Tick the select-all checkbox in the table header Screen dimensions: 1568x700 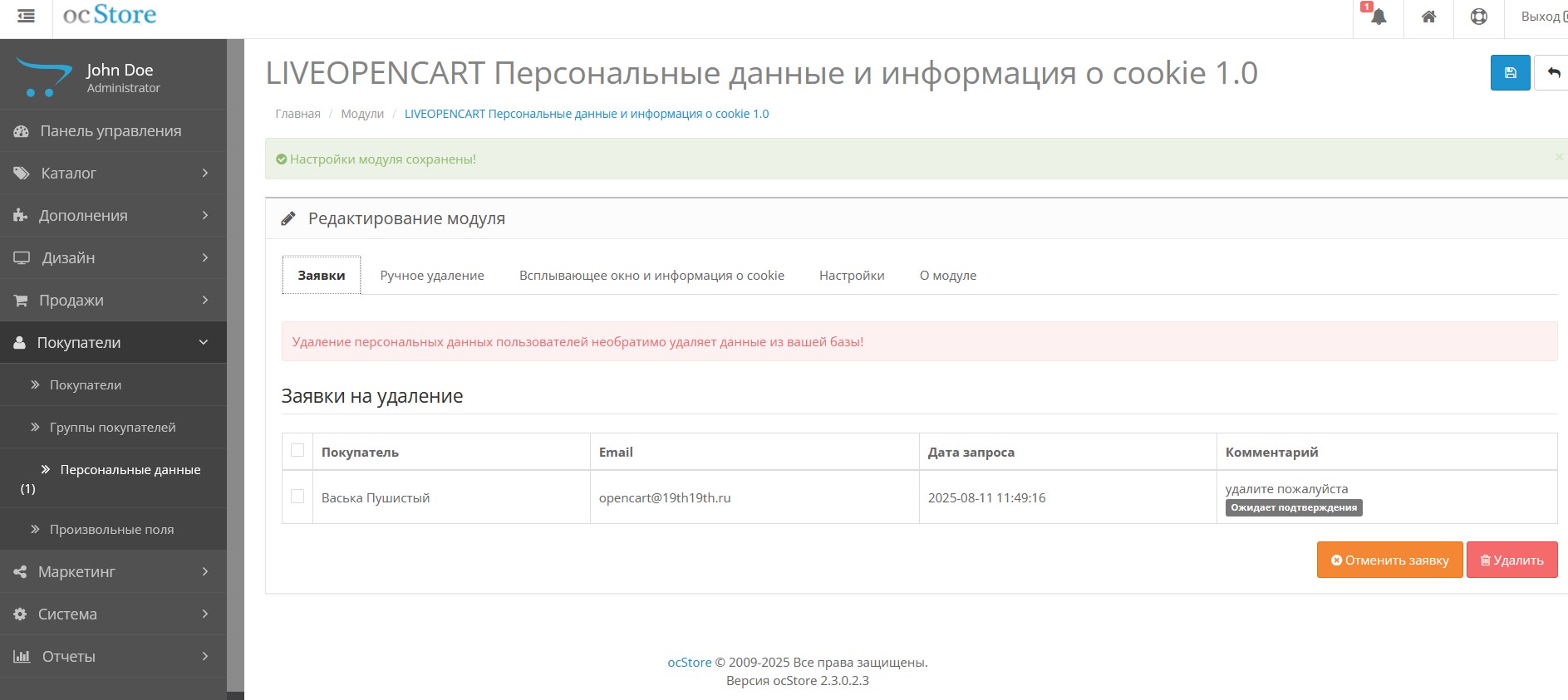pyautogui.click(x=297, y=450)
